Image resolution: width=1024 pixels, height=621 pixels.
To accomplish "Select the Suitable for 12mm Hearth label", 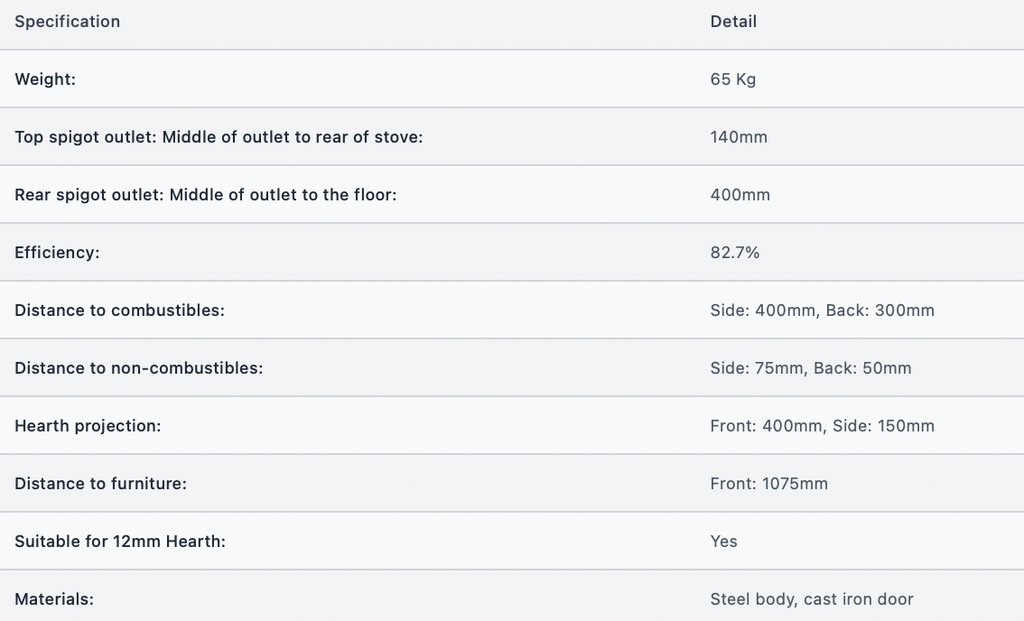I will [x=120, y=541].
